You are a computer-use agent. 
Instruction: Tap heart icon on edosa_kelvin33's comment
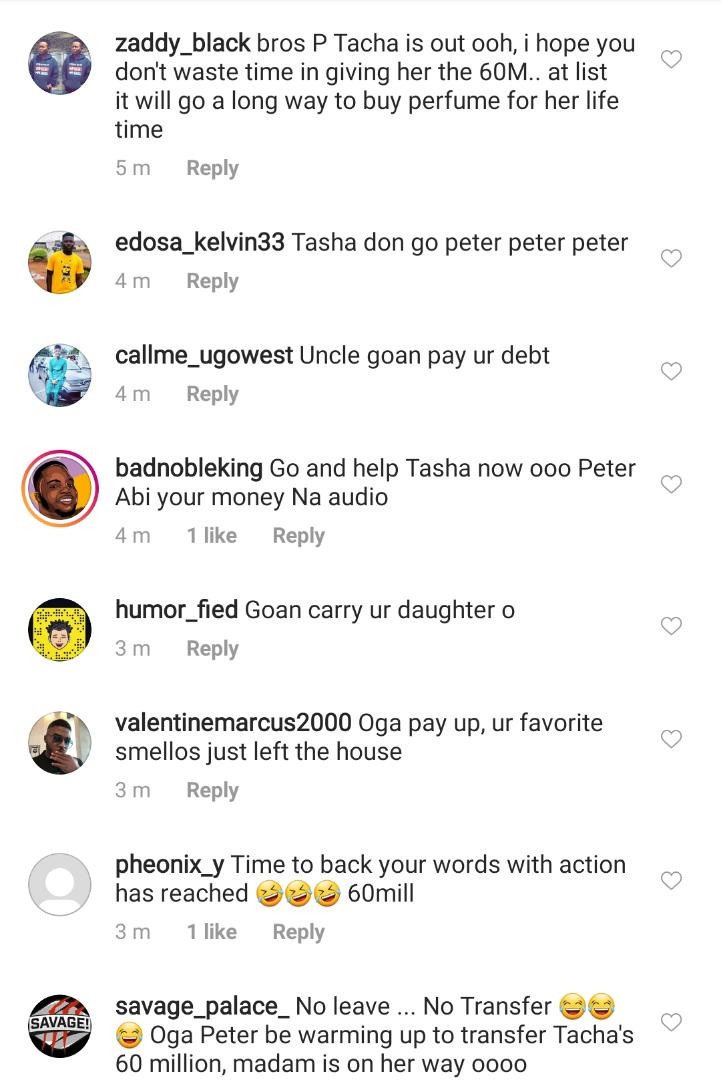[x=672, y=258]
